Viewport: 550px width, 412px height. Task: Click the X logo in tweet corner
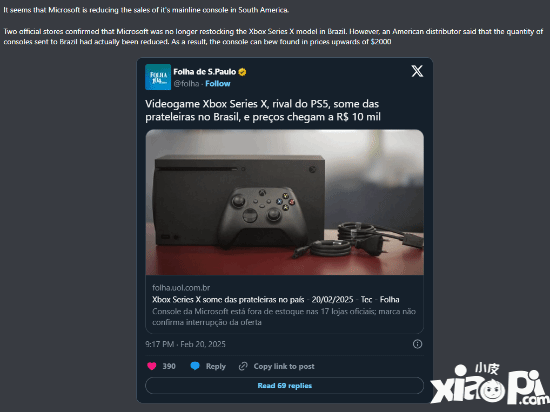[417, 71]
